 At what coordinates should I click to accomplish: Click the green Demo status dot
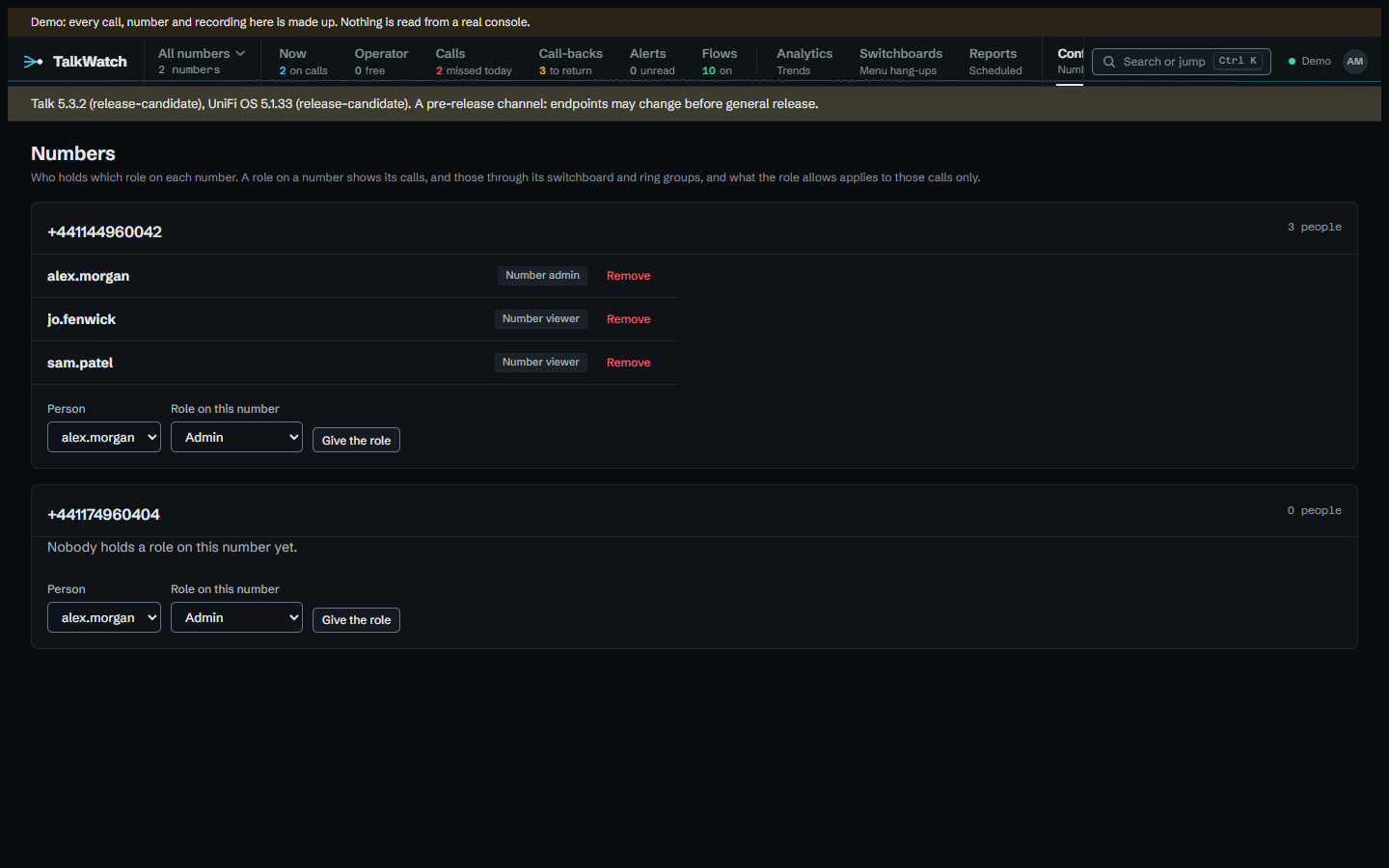point(1292,62)
